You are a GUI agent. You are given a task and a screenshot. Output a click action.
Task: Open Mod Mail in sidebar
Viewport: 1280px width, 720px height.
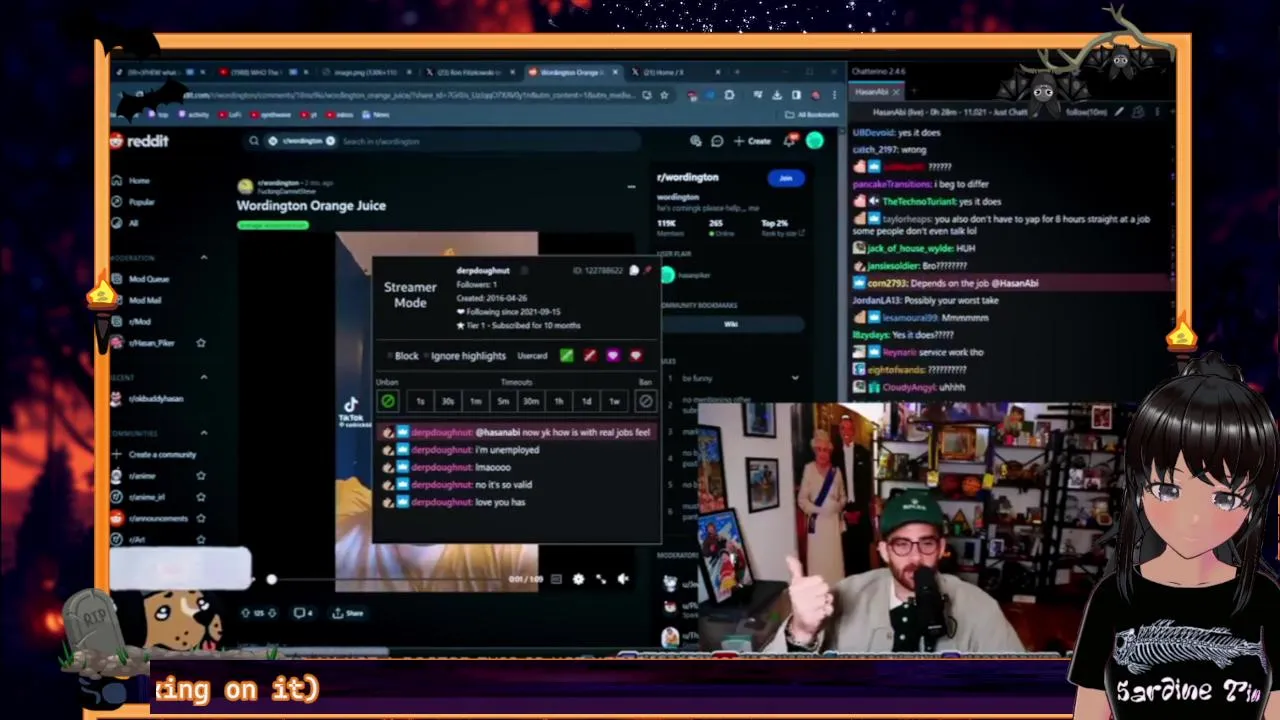[145, 300]
